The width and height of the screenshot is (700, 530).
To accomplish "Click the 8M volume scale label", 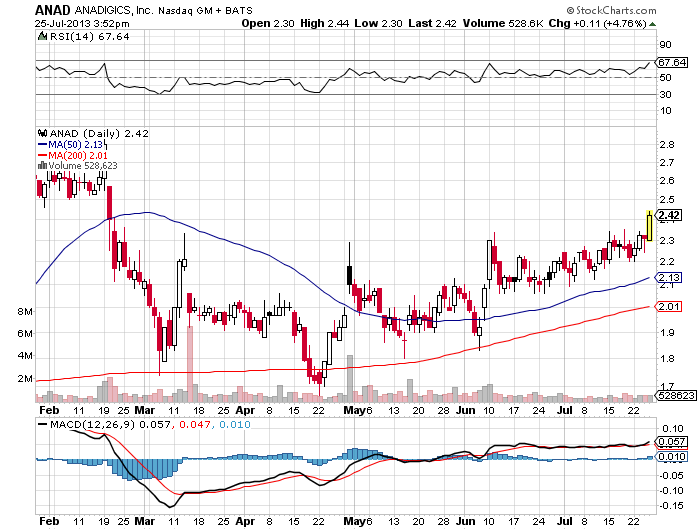I will pyautogui.click(x=25, y=311).
